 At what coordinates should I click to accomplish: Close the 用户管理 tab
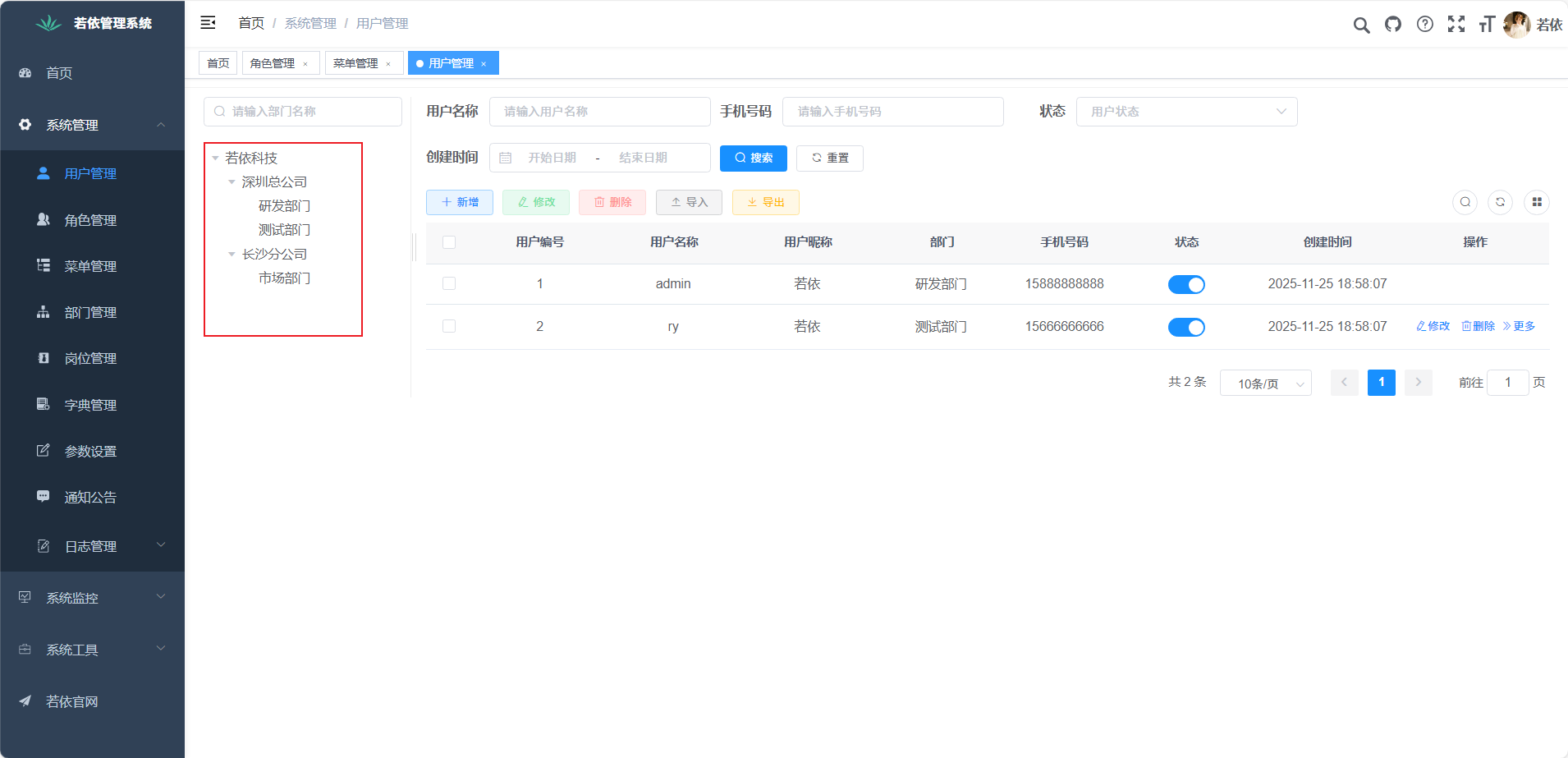(484, 64)
